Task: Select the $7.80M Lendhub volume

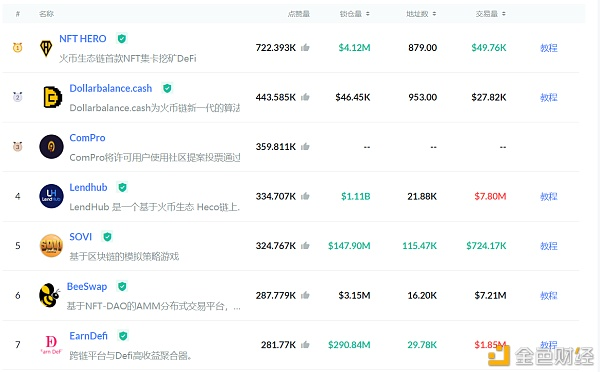Action: [490, 197]
